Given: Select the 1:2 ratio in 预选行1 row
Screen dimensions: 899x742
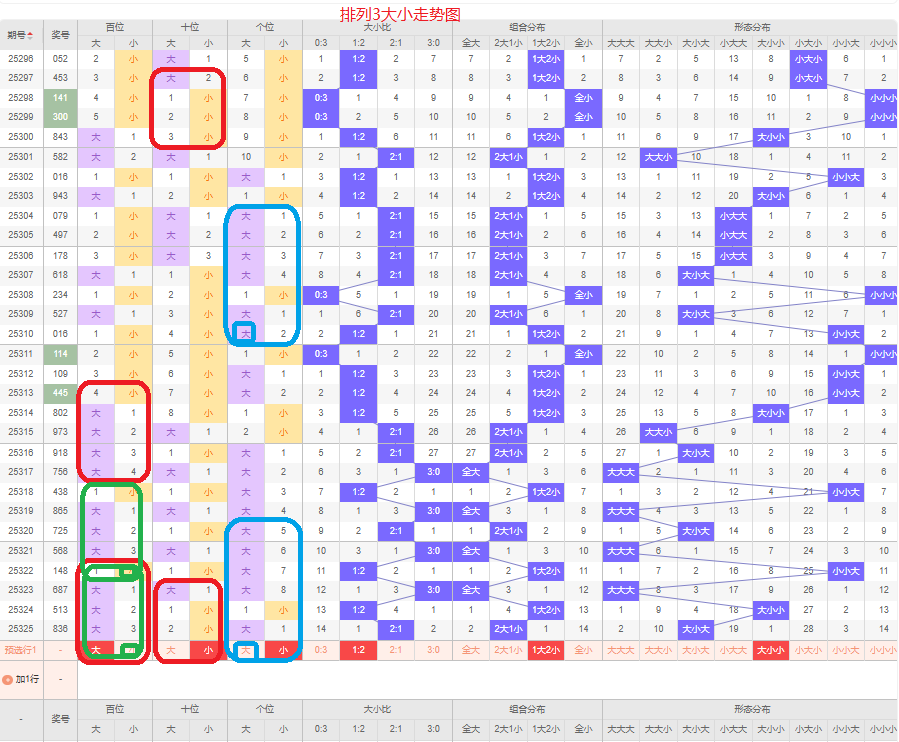Looking at the screenshot, I should pos(358,650).
